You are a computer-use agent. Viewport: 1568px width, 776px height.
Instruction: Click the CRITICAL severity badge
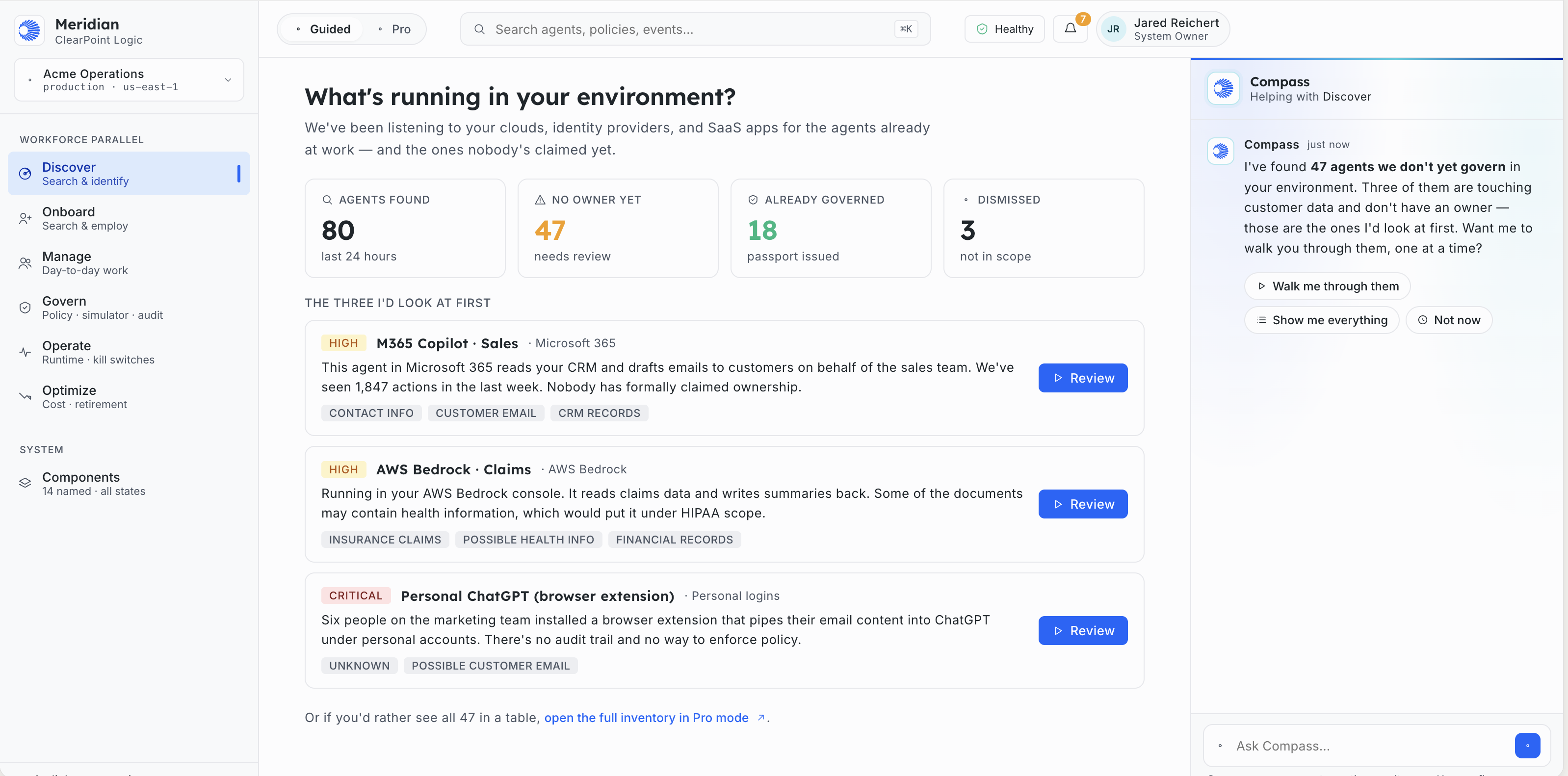356,596
